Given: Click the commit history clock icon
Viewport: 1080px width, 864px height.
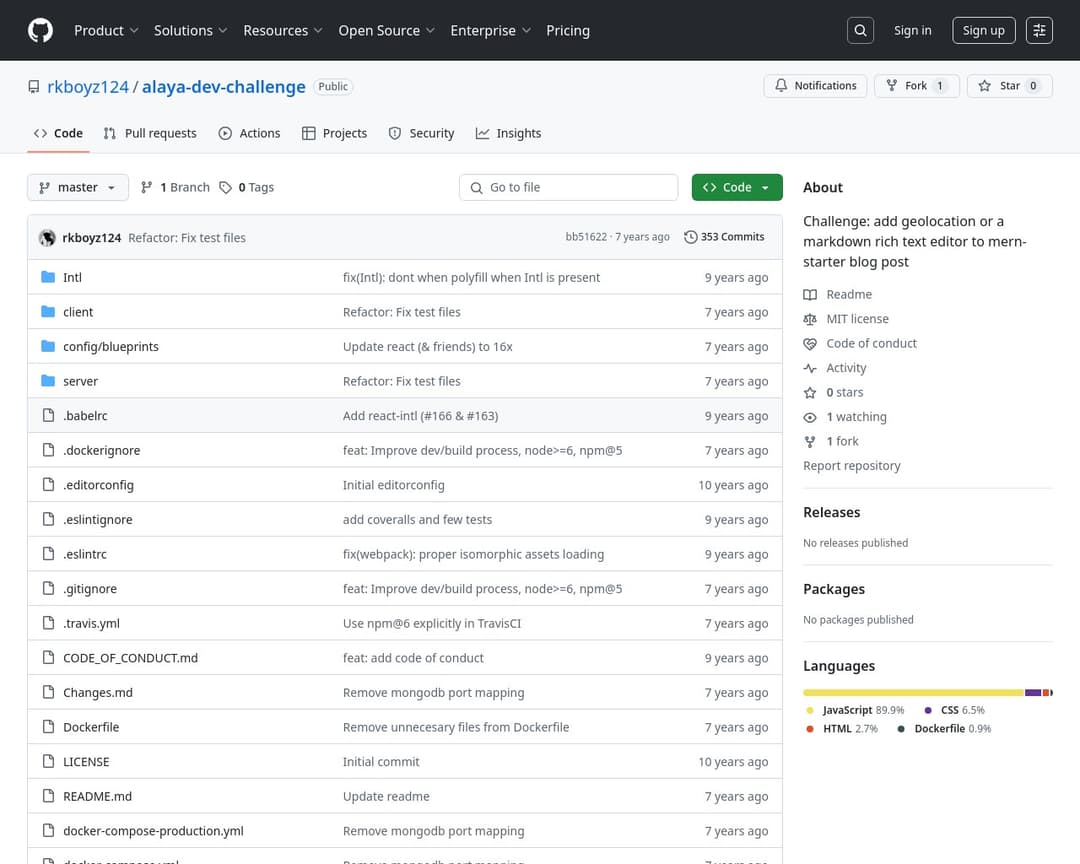Looking at the screenshot, I should tap(690, 237).
